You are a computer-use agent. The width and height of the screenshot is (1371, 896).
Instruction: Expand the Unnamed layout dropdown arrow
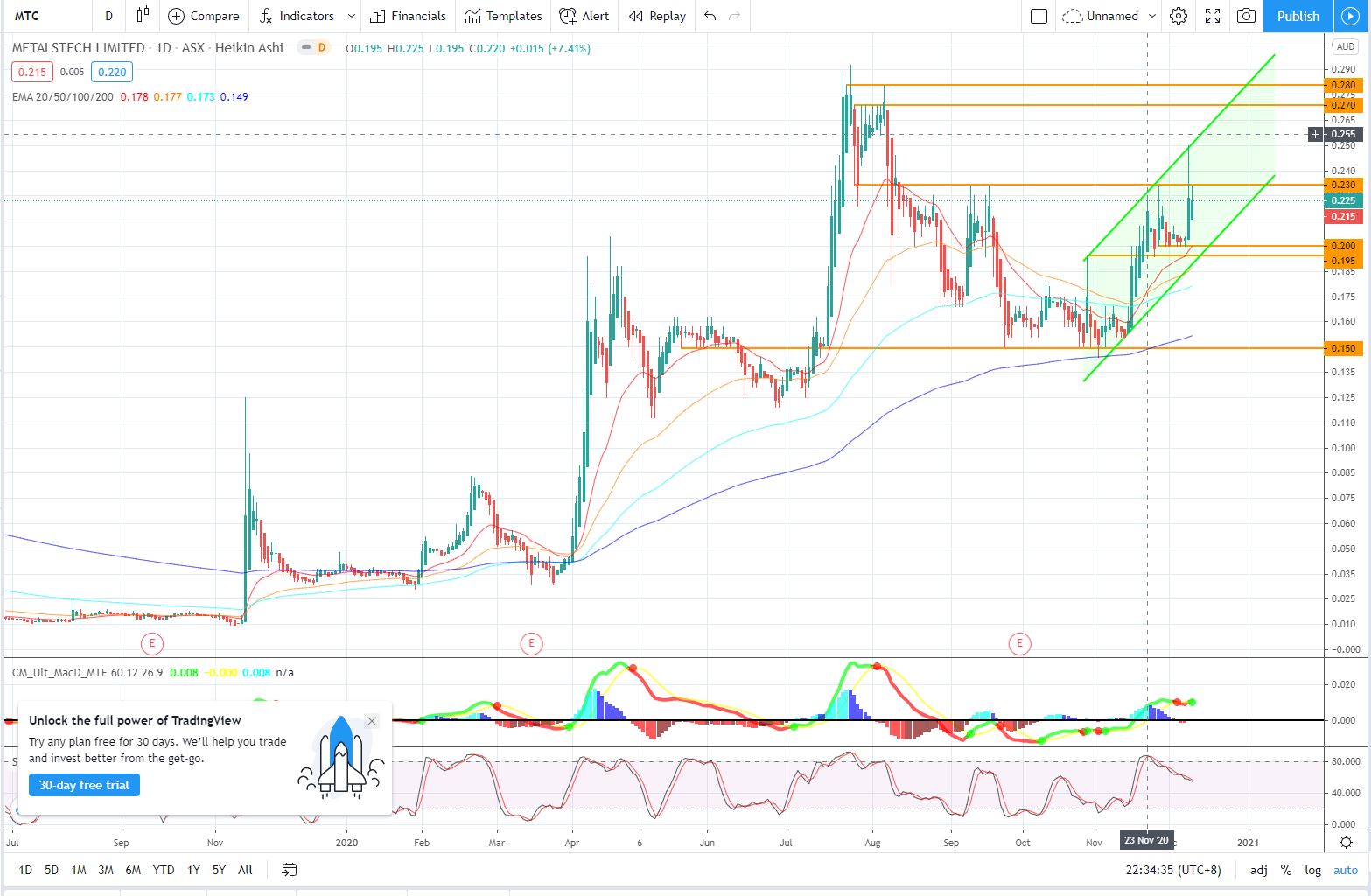[x=1152, y=16]
